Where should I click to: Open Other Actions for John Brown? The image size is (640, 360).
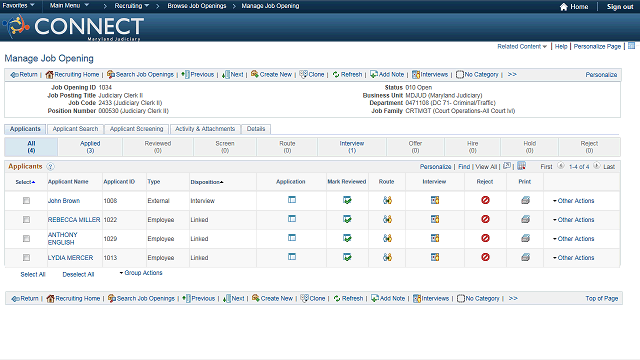click(573, 200)
